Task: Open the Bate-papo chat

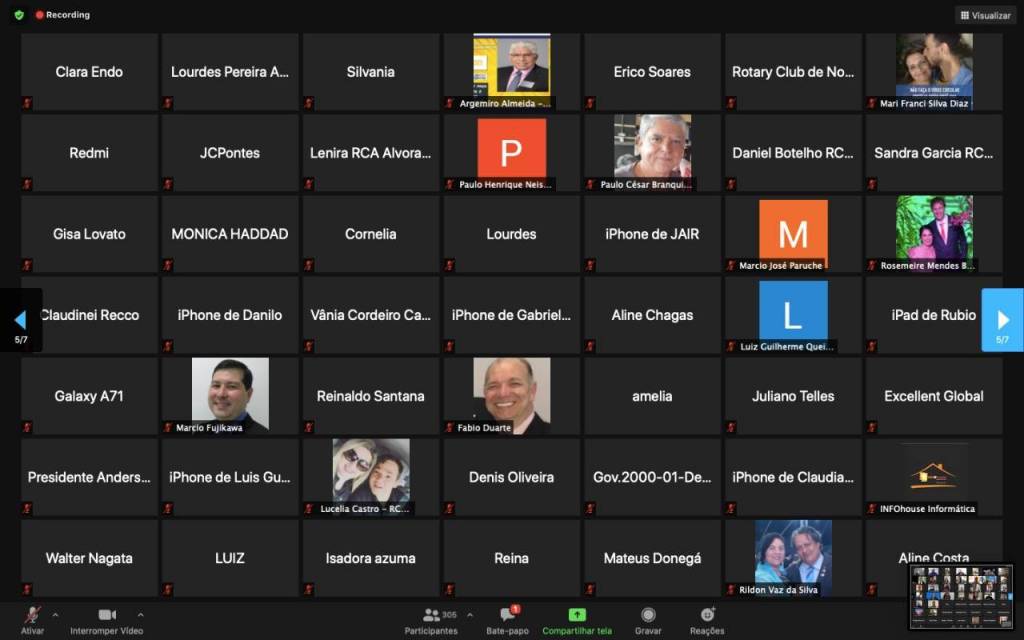Action: coord(508,619)
